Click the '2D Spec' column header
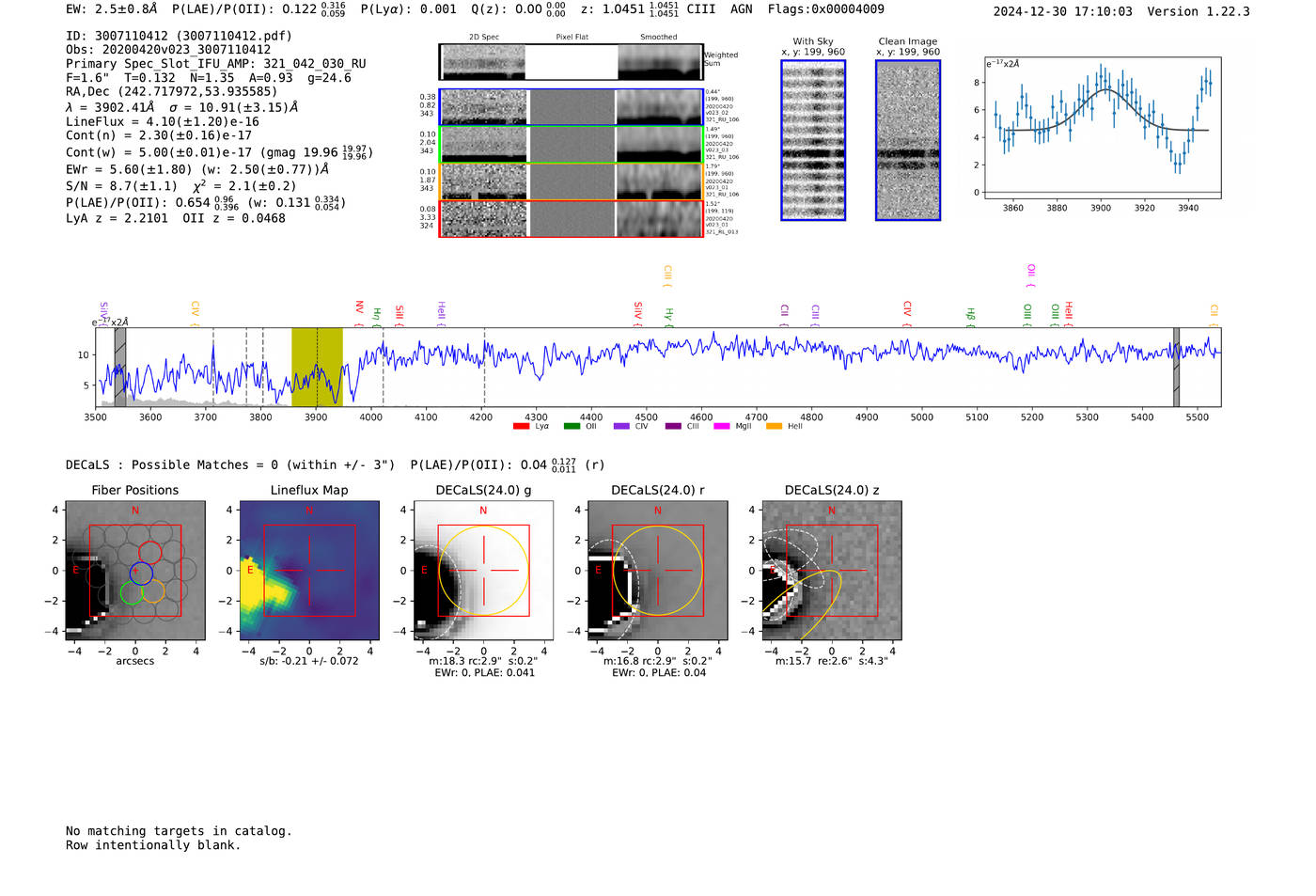 tap(484, 38)
